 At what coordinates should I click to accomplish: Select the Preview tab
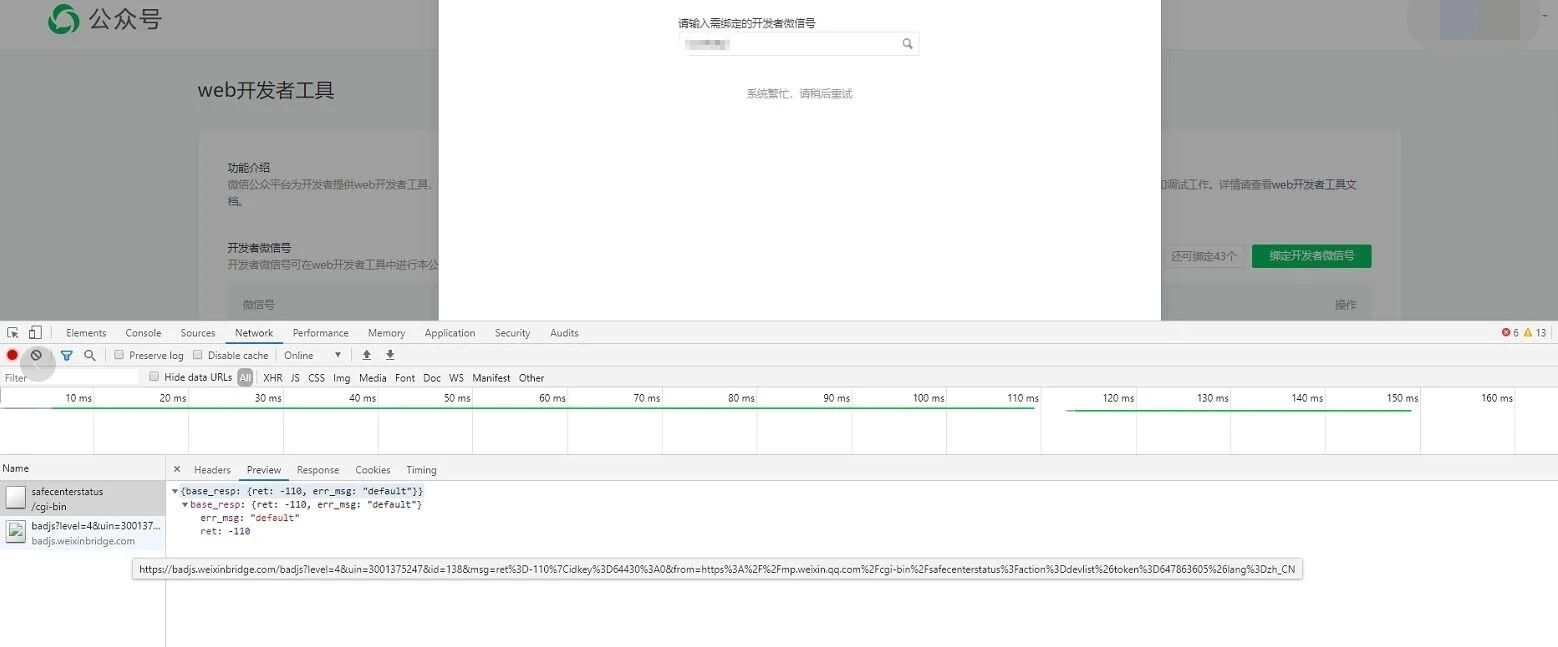click(264, 470)
